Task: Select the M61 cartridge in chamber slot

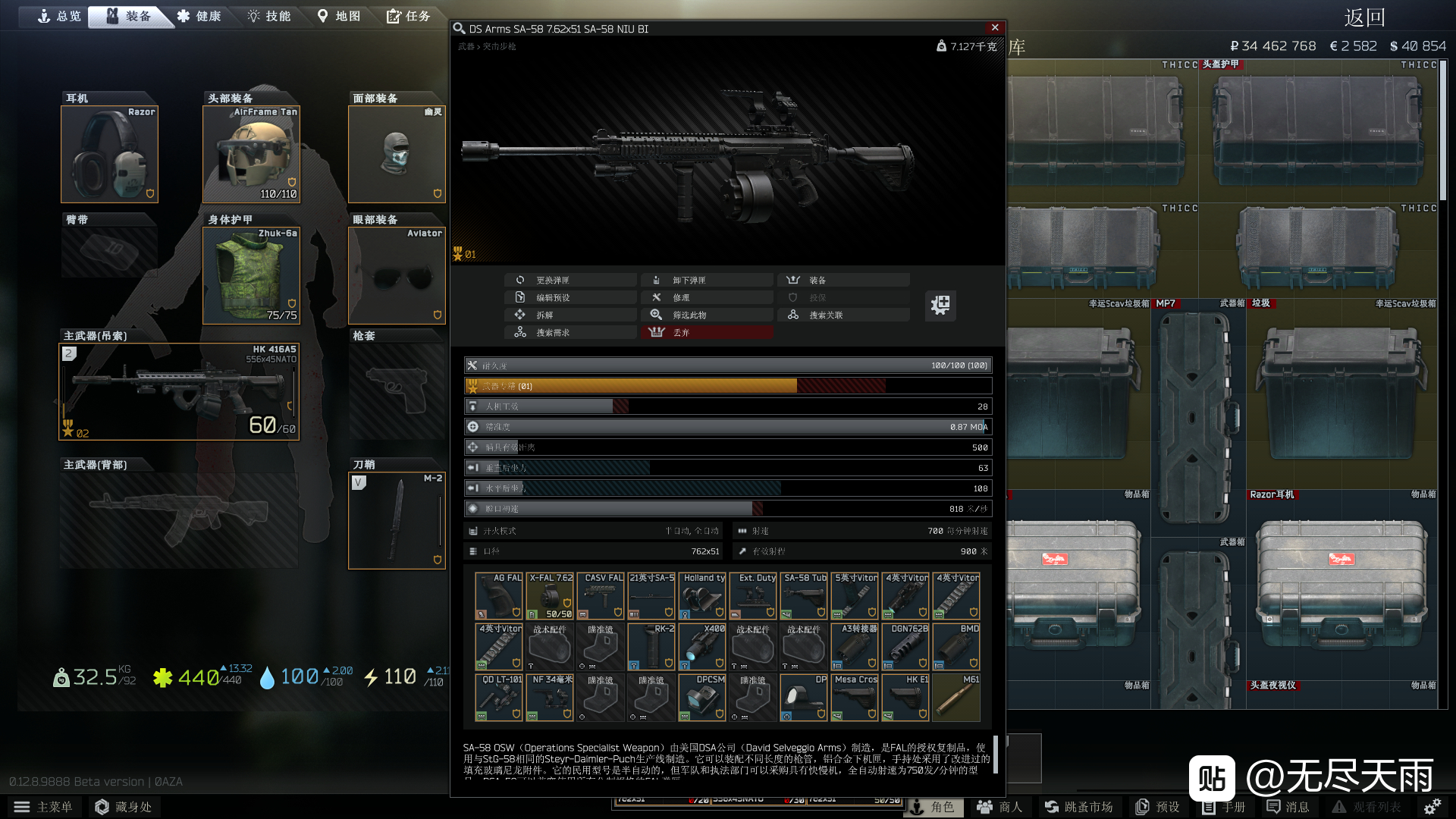Action: [956, 698]
